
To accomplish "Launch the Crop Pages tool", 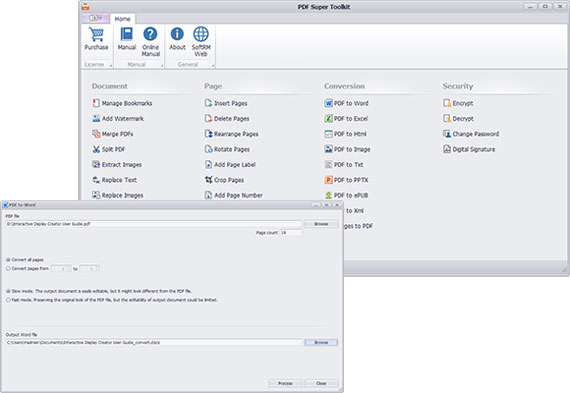I will [x=224, y=180].
